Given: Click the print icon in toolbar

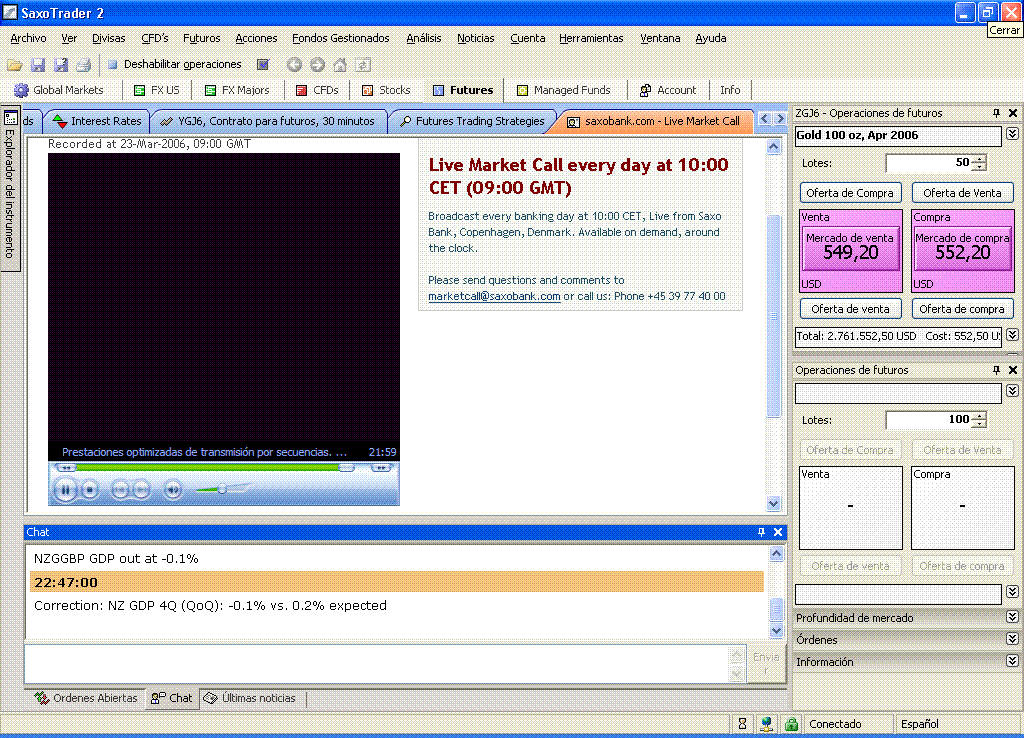Looking at the screenshot, I should (x=84, y=65).
